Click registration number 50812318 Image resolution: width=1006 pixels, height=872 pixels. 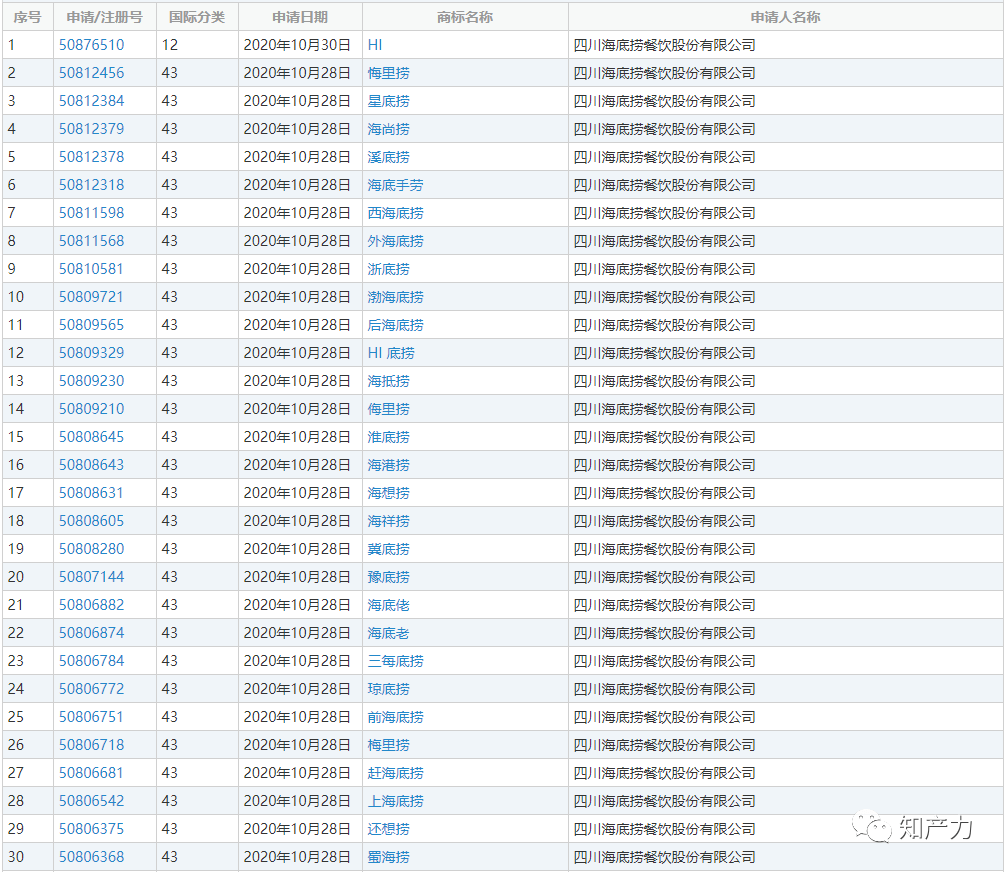tap(92, 185)
